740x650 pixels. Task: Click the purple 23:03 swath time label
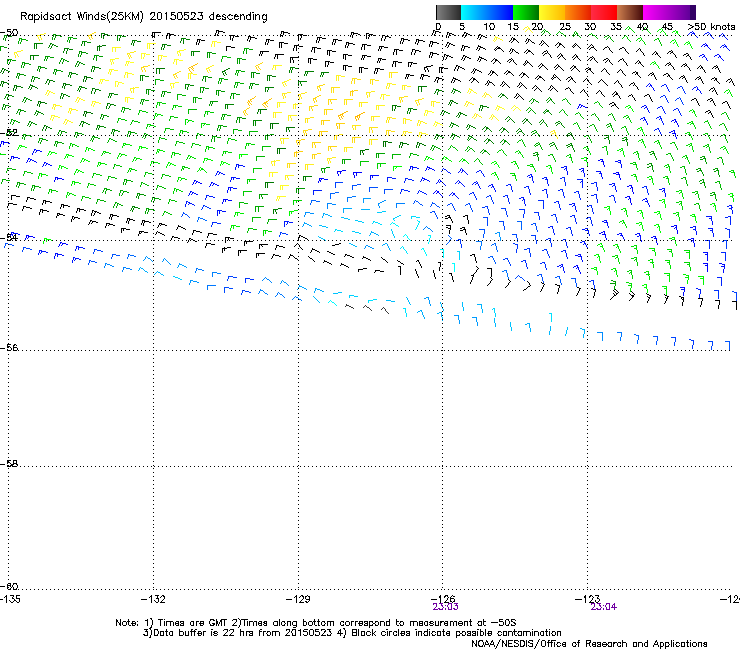point(446,607)
